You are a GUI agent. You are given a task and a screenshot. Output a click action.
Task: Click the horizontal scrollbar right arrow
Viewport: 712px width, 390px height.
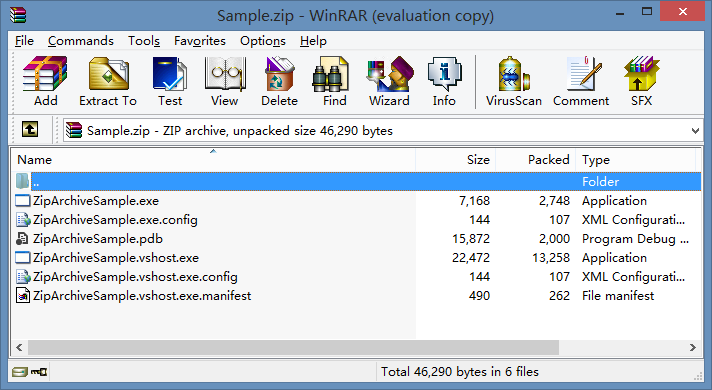coord(692,347)
